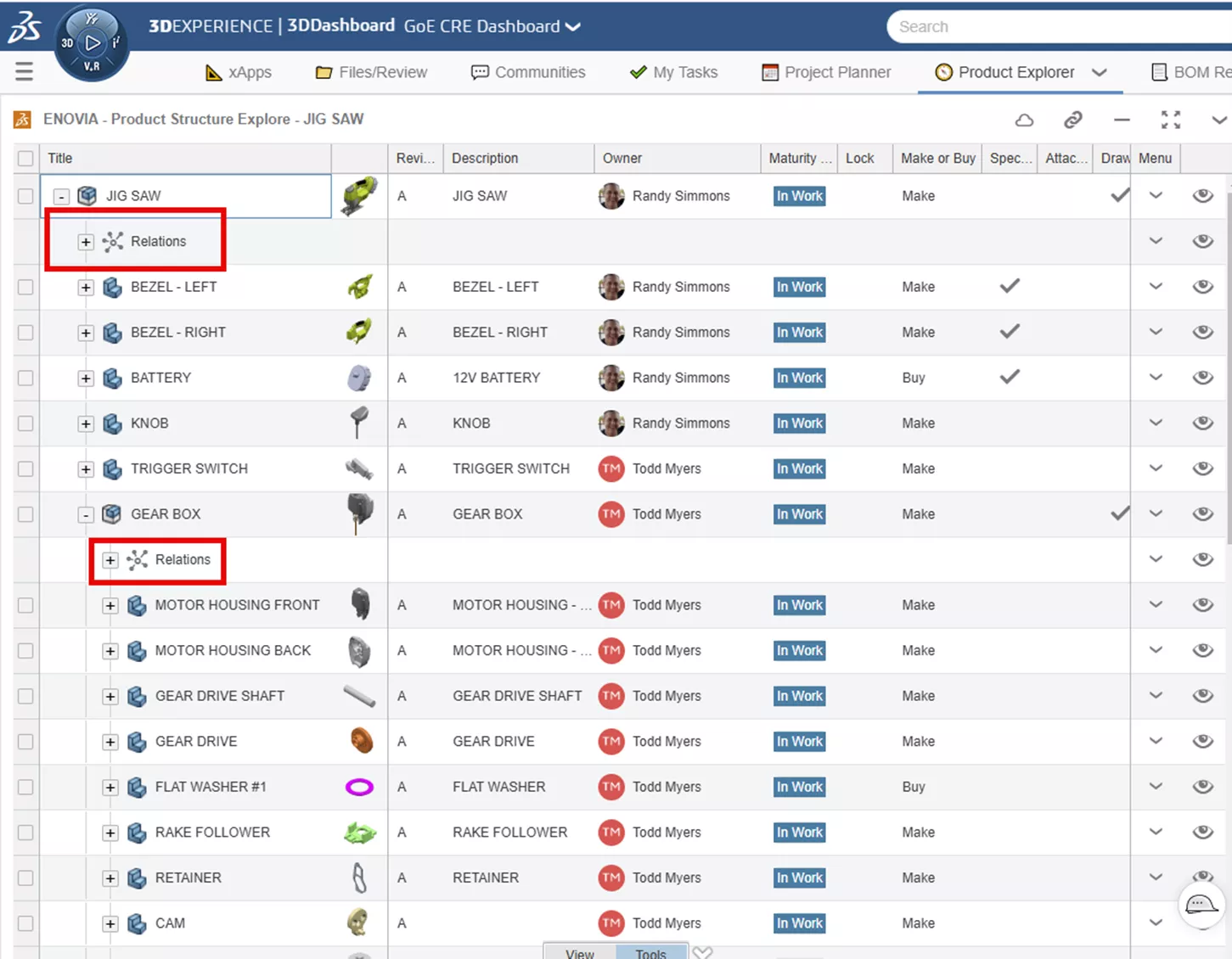Check the BEZEL - LEFT row checkbox
This screenshot has width=1232, height=959.
point(25,287)
